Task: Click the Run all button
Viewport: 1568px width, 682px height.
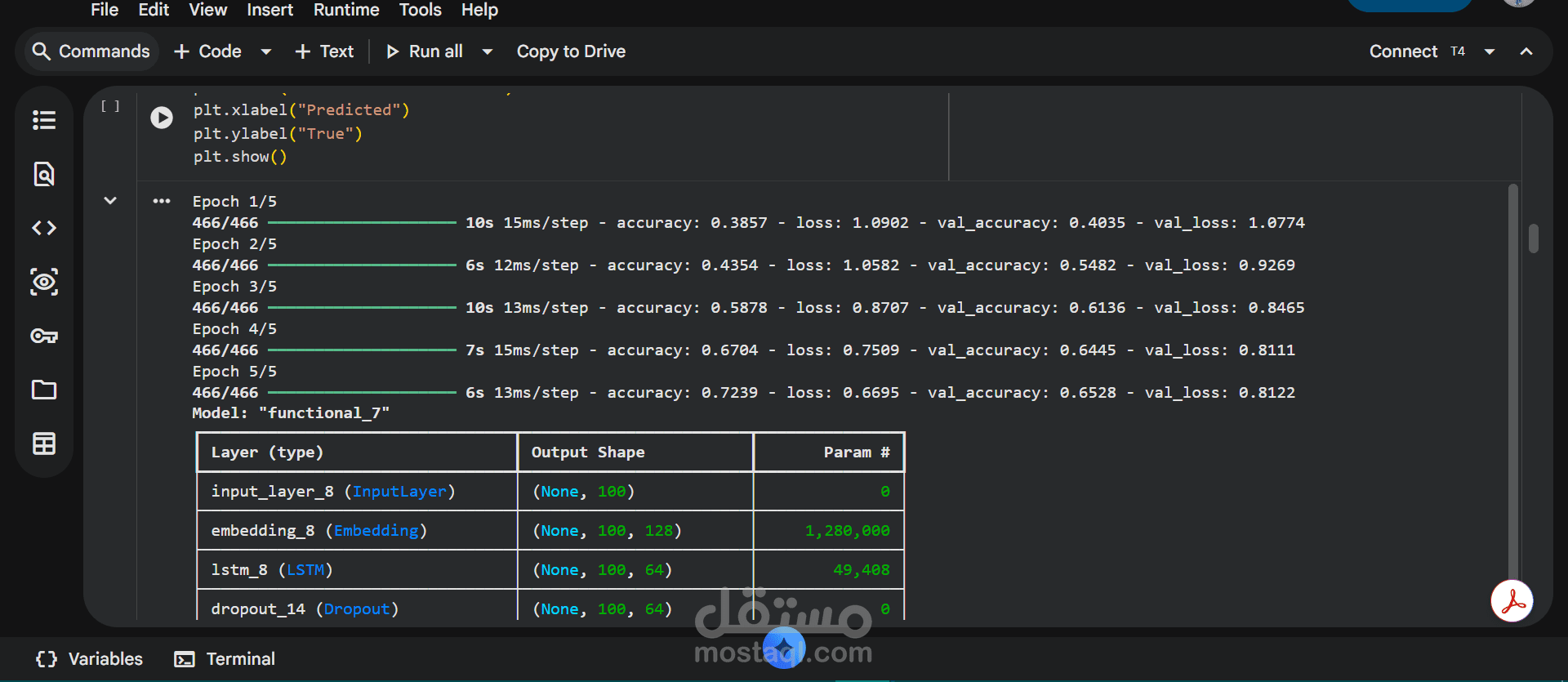Action: (425, 51)
